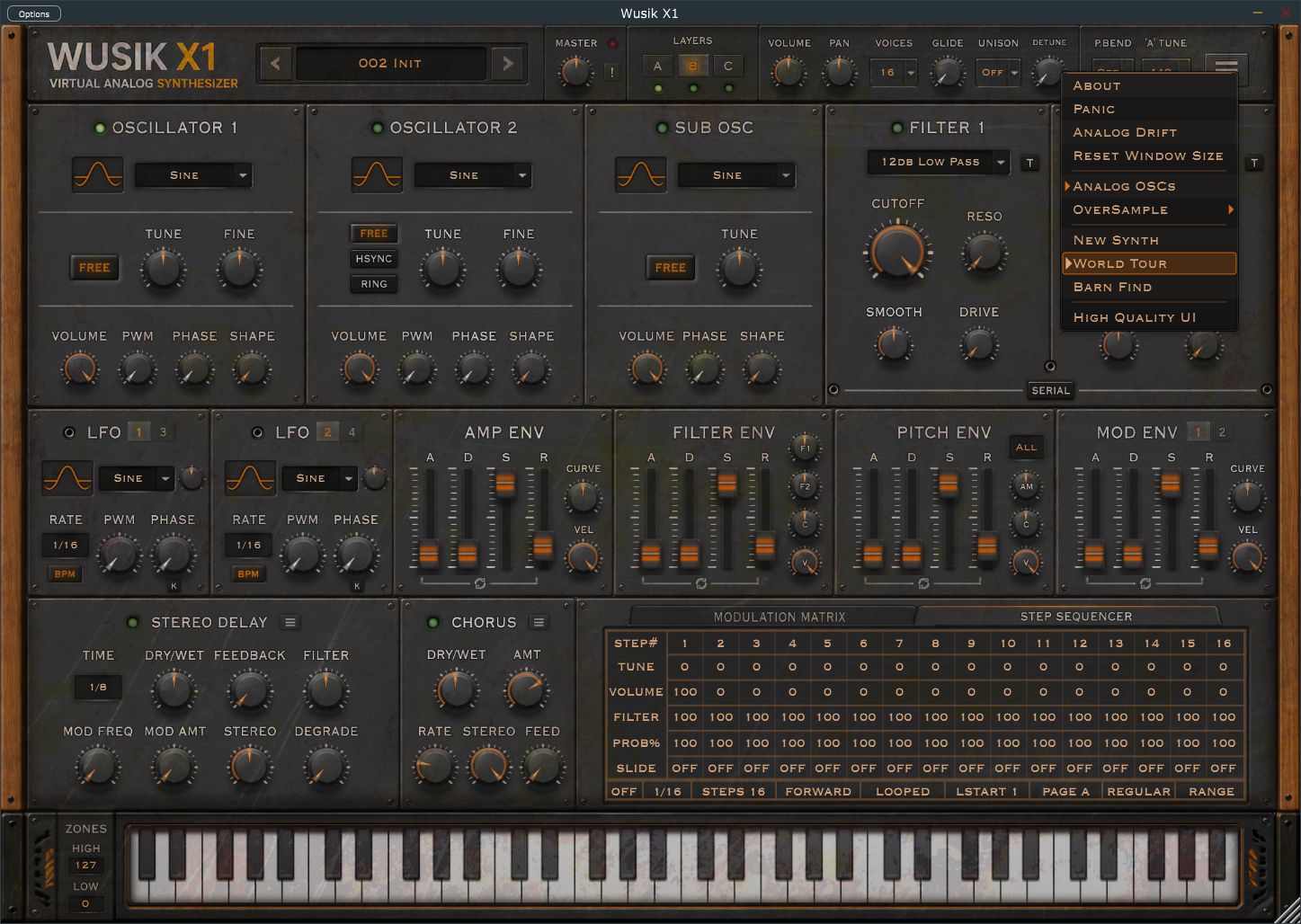Click the LFO 1 K button

click(174, 586)
